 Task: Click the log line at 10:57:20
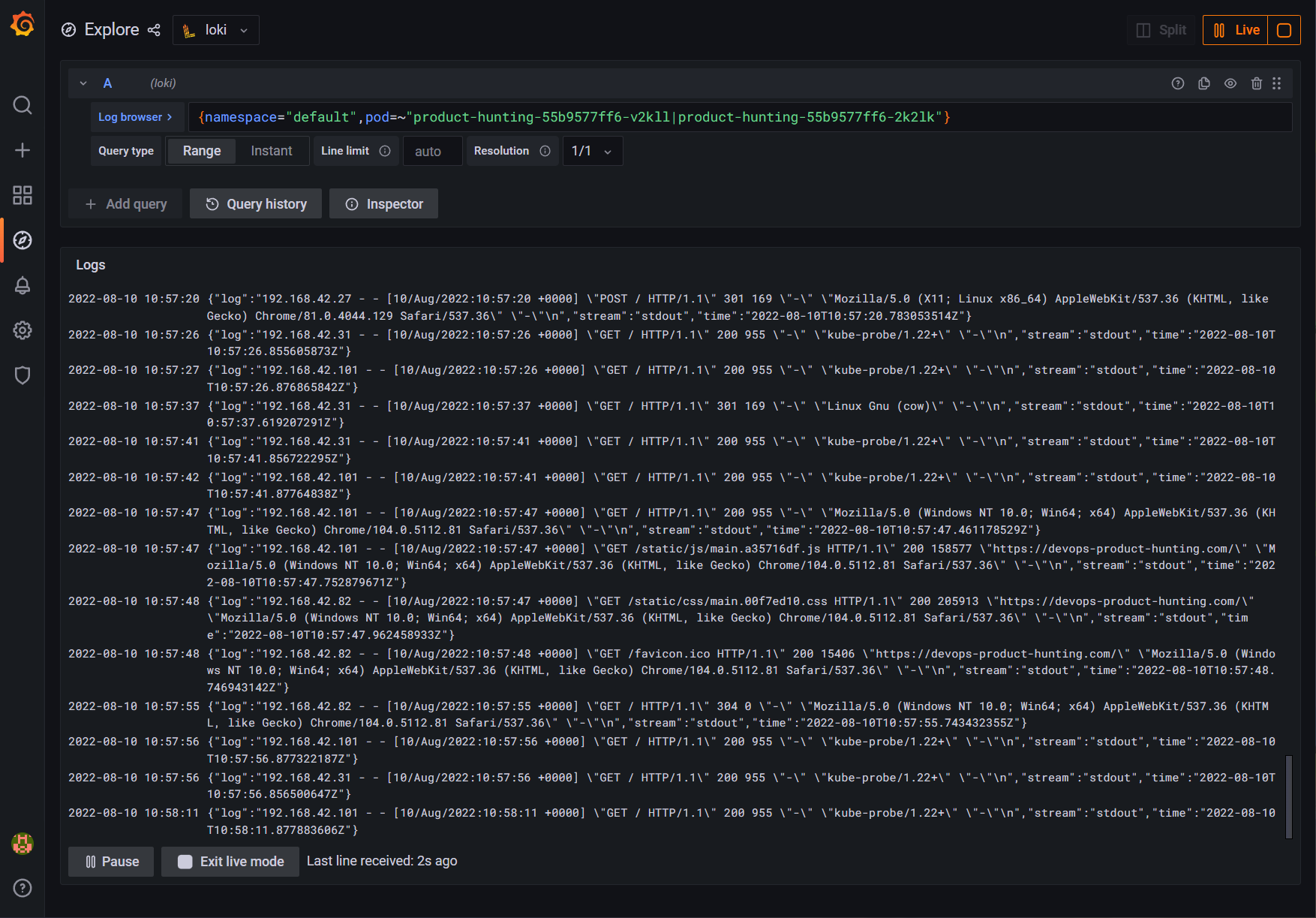tap(672, 307)
